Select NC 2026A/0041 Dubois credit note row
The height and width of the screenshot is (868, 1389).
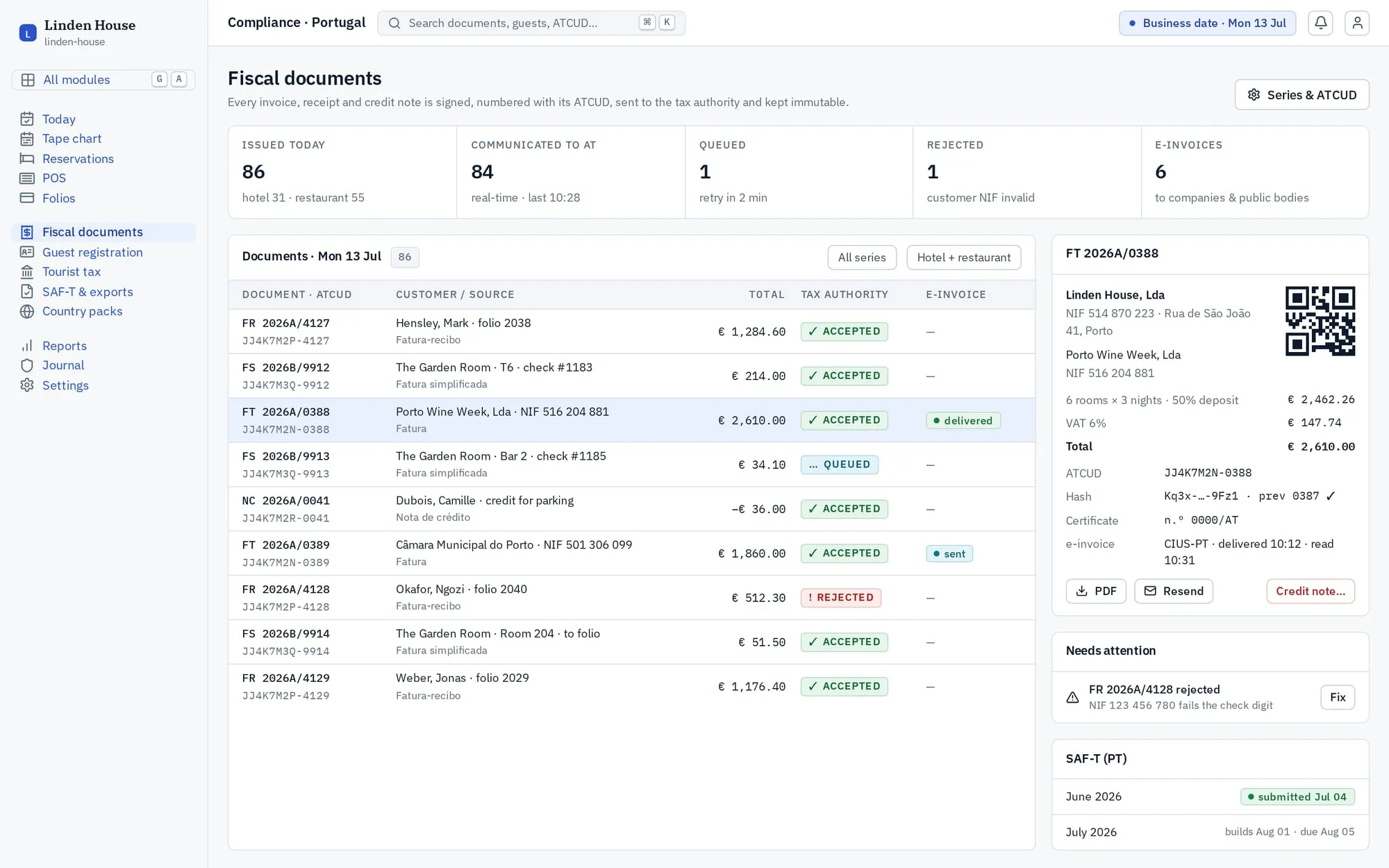631,509
